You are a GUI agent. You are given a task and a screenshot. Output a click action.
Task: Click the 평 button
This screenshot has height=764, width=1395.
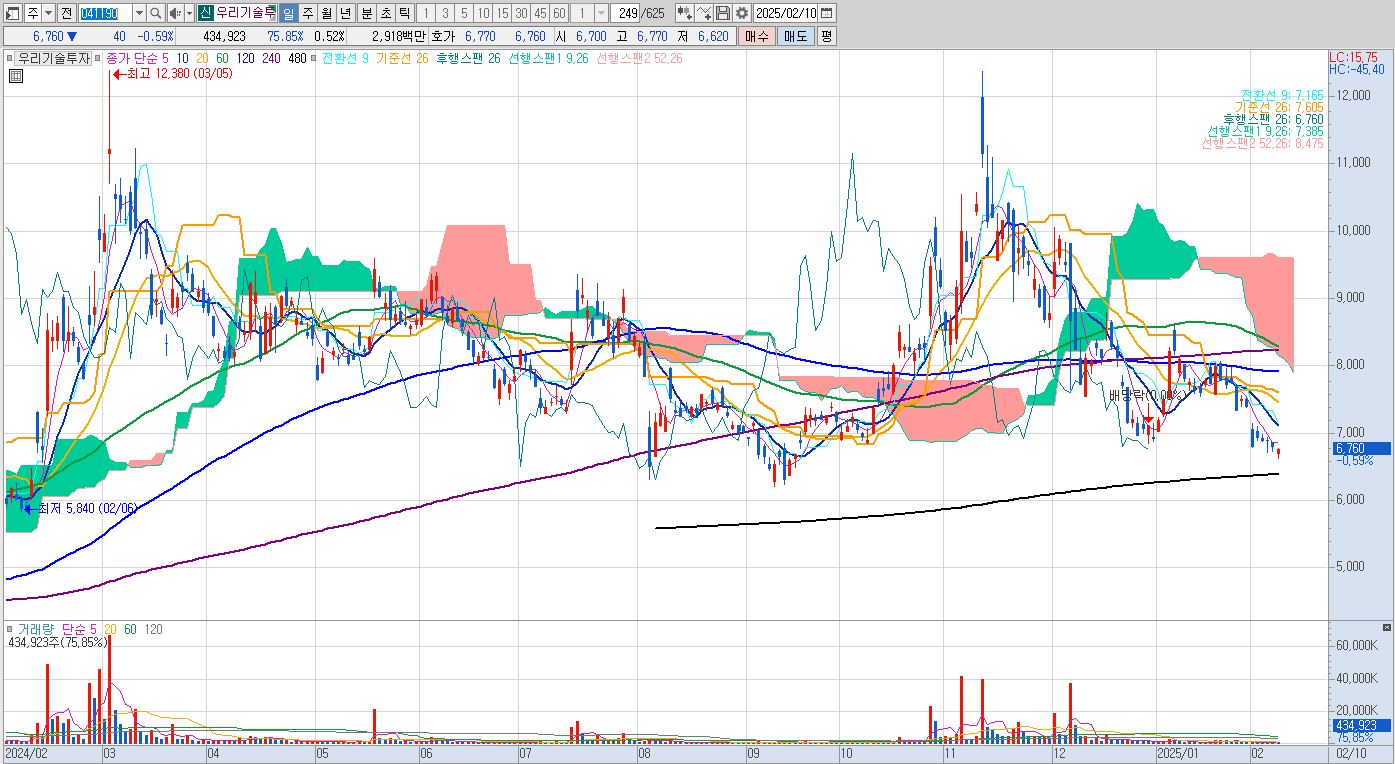tap(826, 36)
